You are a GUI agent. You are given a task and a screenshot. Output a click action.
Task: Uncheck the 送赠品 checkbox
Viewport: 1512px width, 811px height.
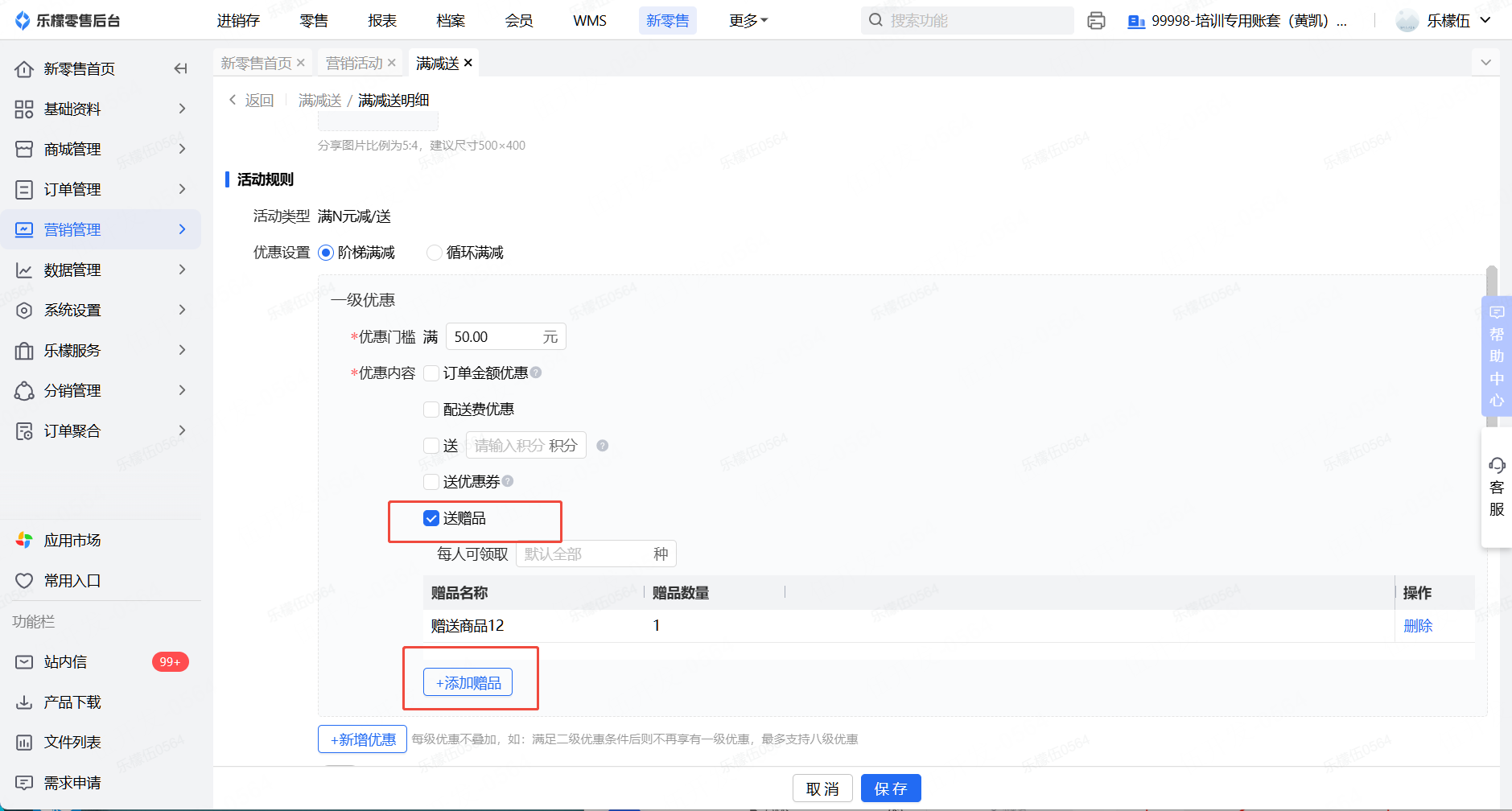pyautogui.click(x=431, y=518)
